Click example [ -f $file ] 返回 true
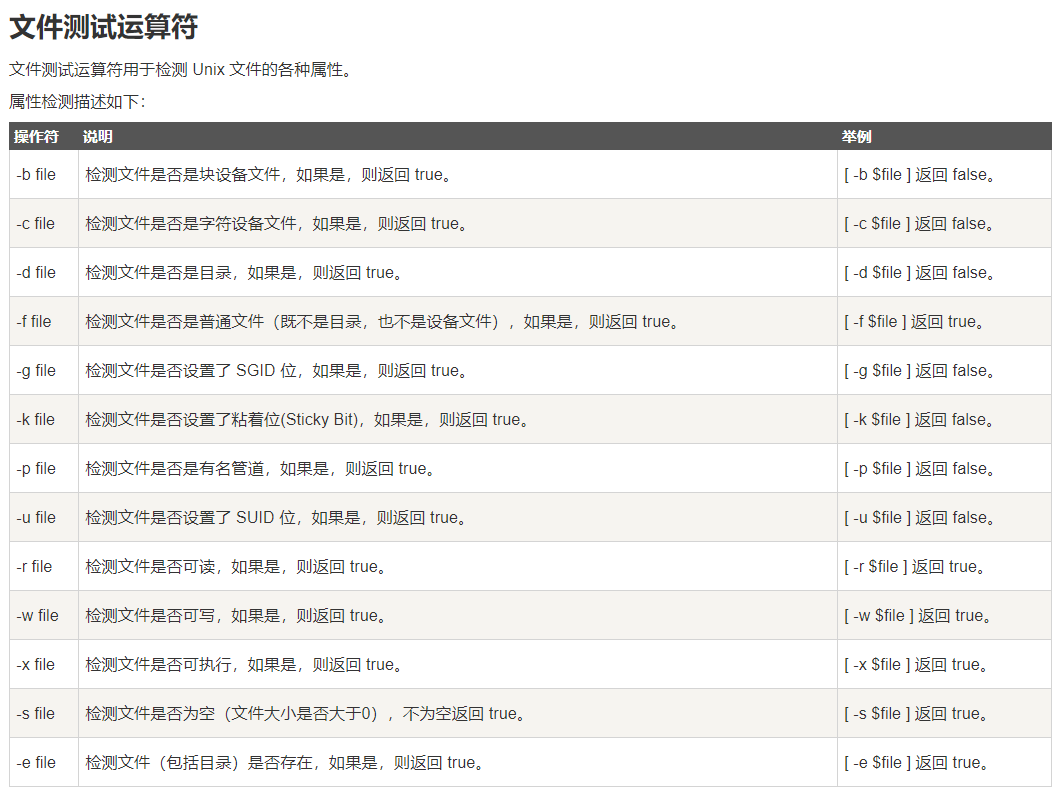1058x788 pixels. 914,322
